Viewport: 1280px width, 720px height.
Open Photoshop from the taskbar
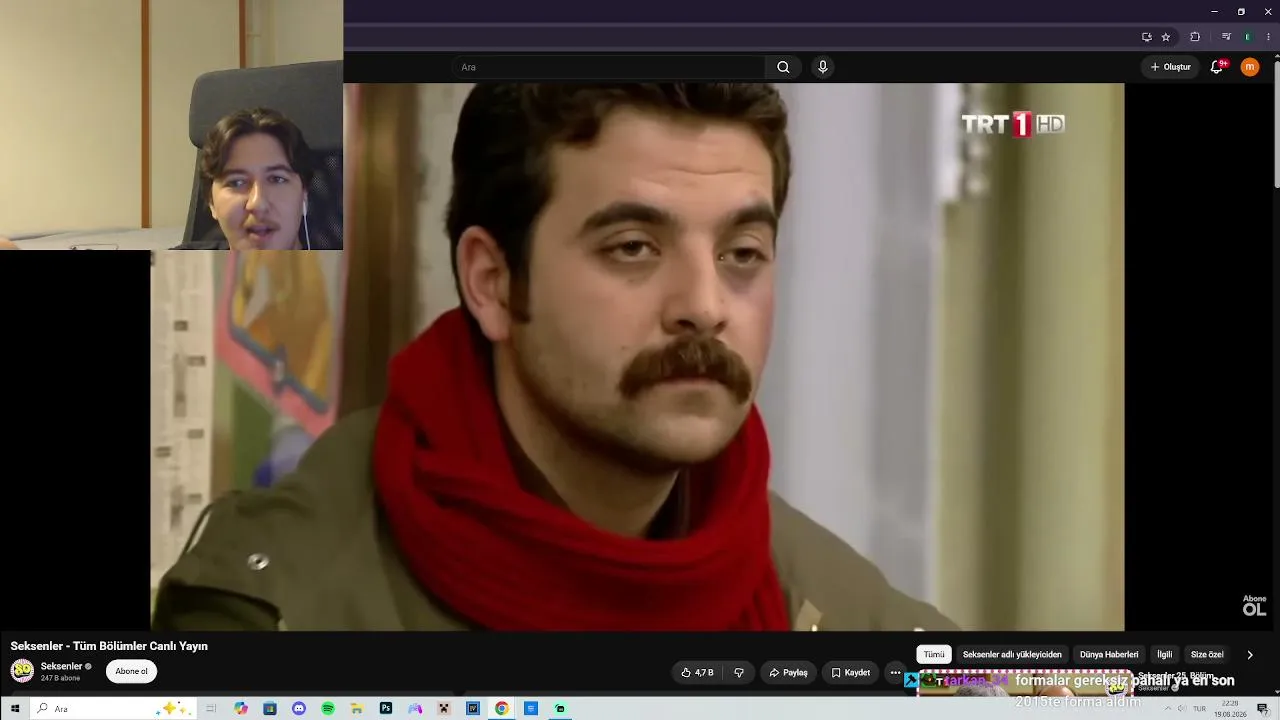click(x=386, y=709)
